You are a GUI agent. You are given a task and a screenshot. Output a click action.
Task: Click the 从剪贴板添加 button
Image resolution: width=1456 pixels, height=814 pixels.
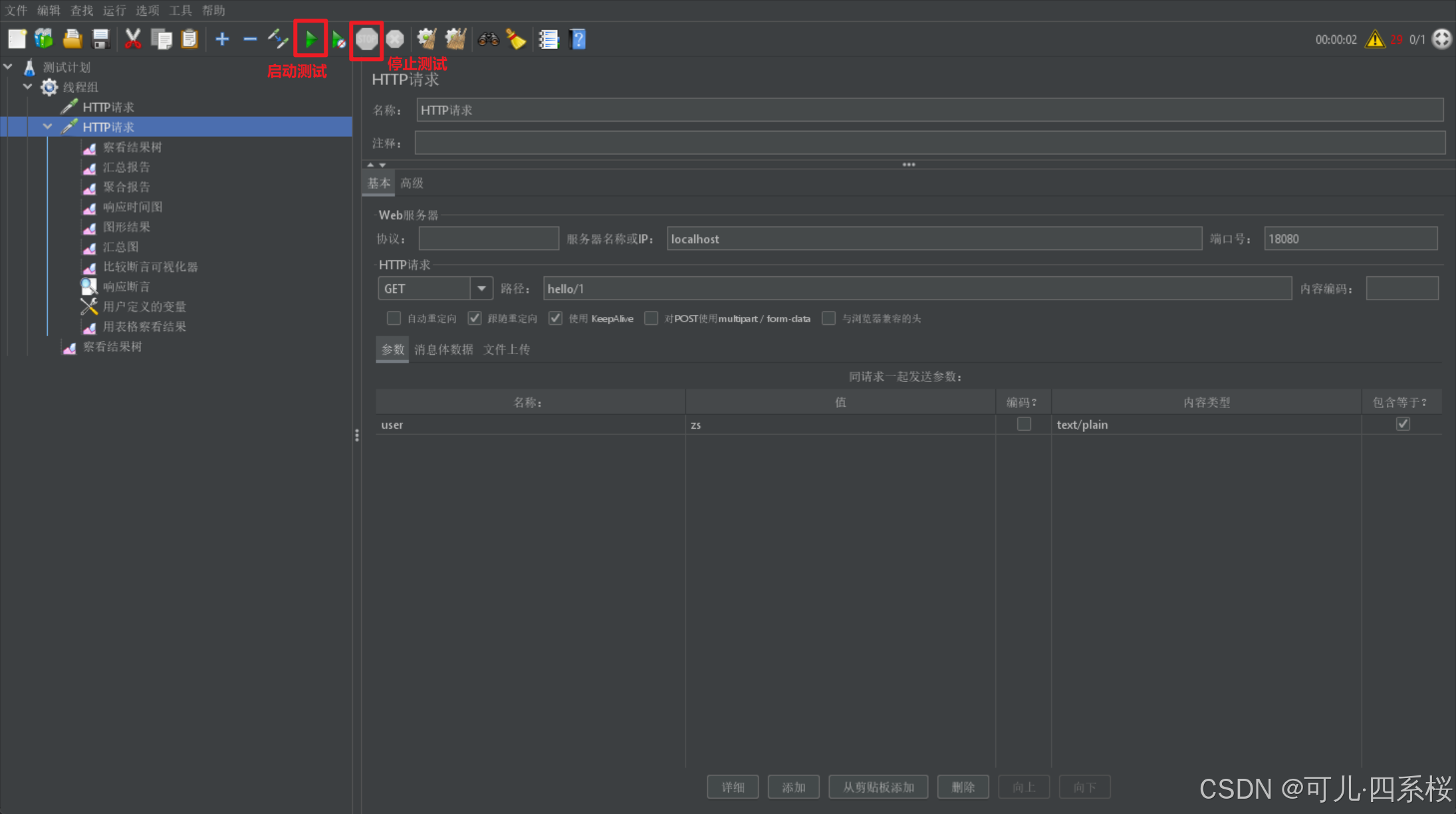pos(878,787)
